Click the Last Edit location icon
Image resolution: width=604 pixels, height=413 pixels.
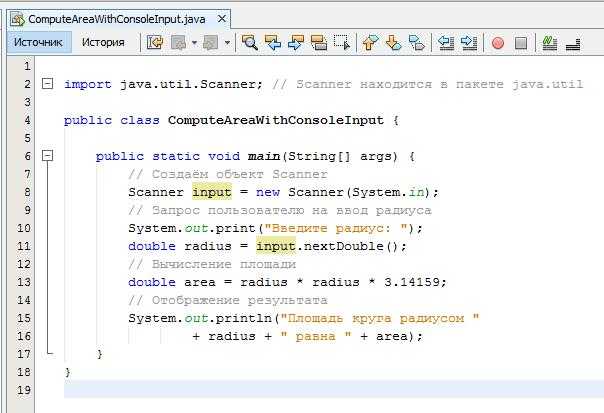click(x=155, y=42)
